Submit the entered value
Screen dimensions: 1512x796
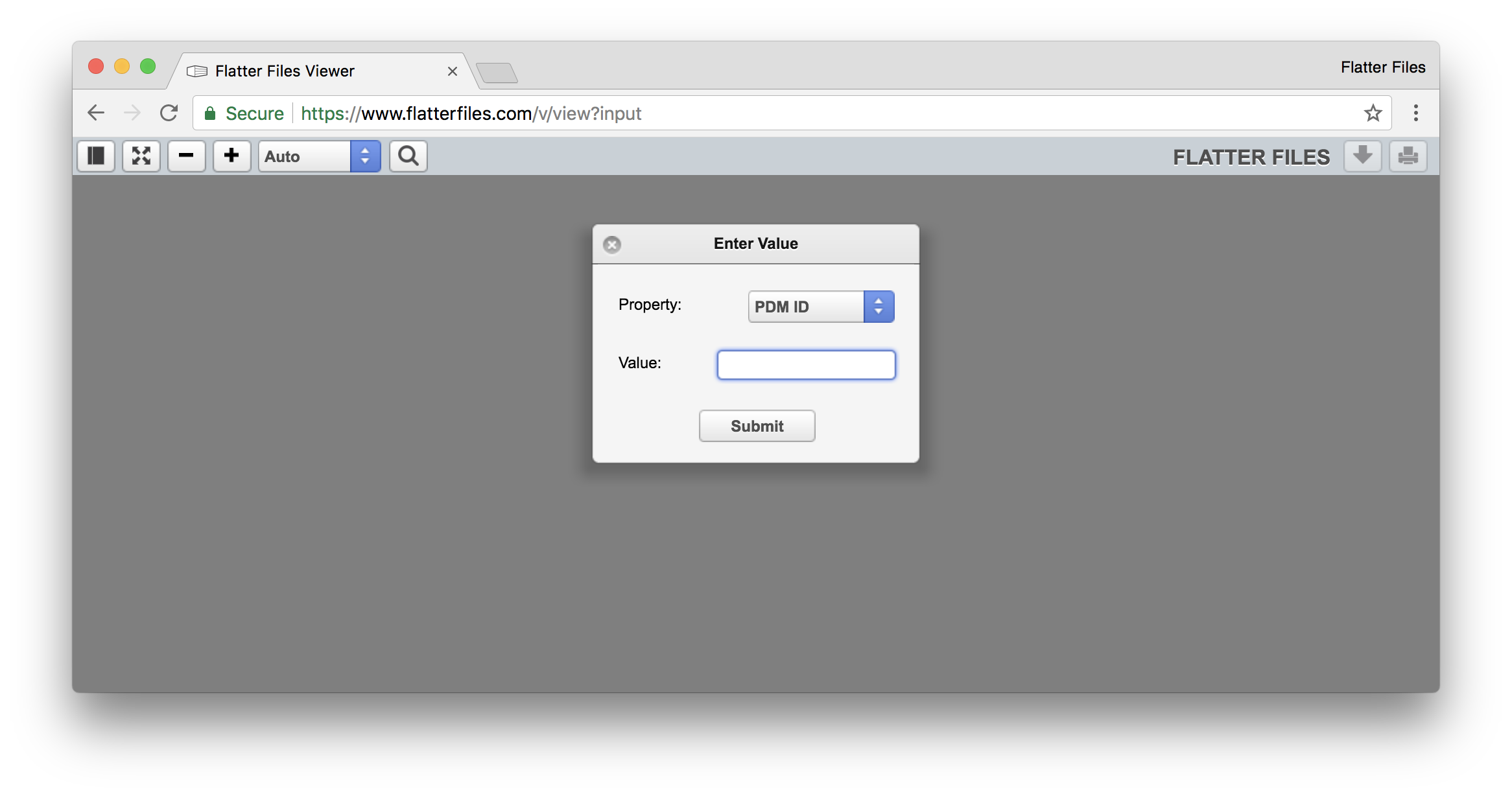click(x=757, y=426)
